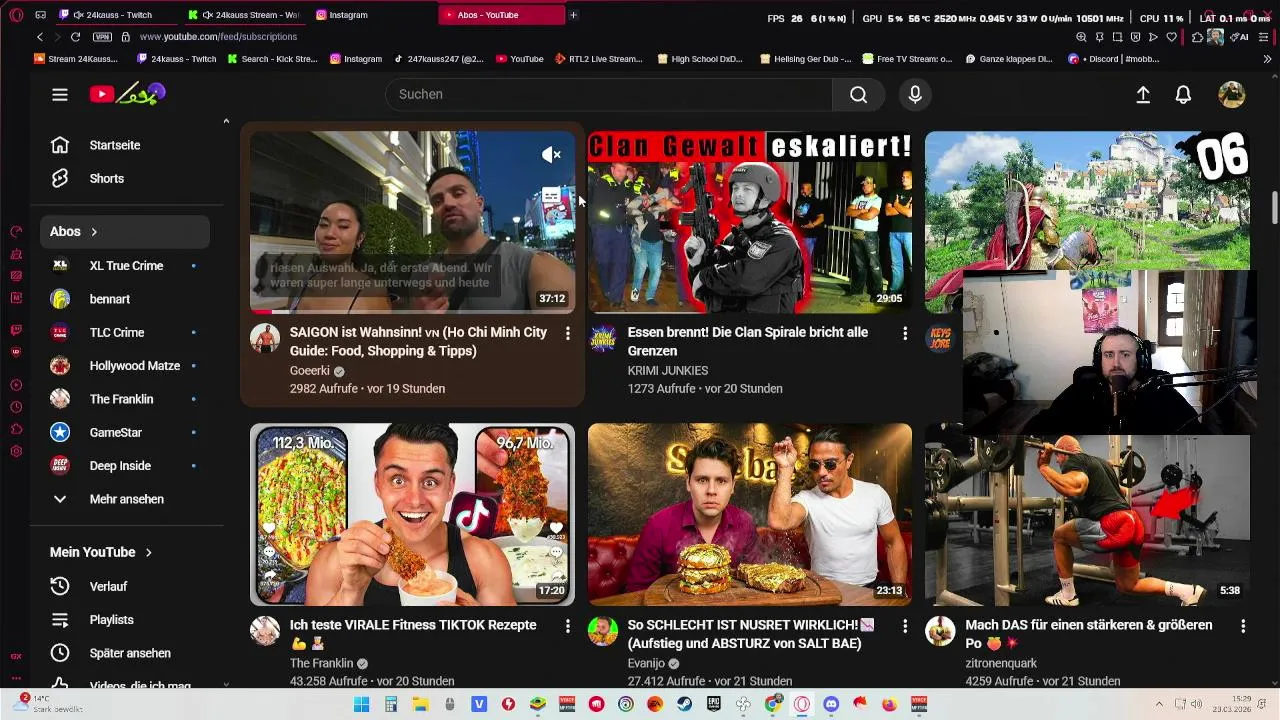
Task: Click the heart bookmark icon in address bar
Action: [x=1172, y=37]
